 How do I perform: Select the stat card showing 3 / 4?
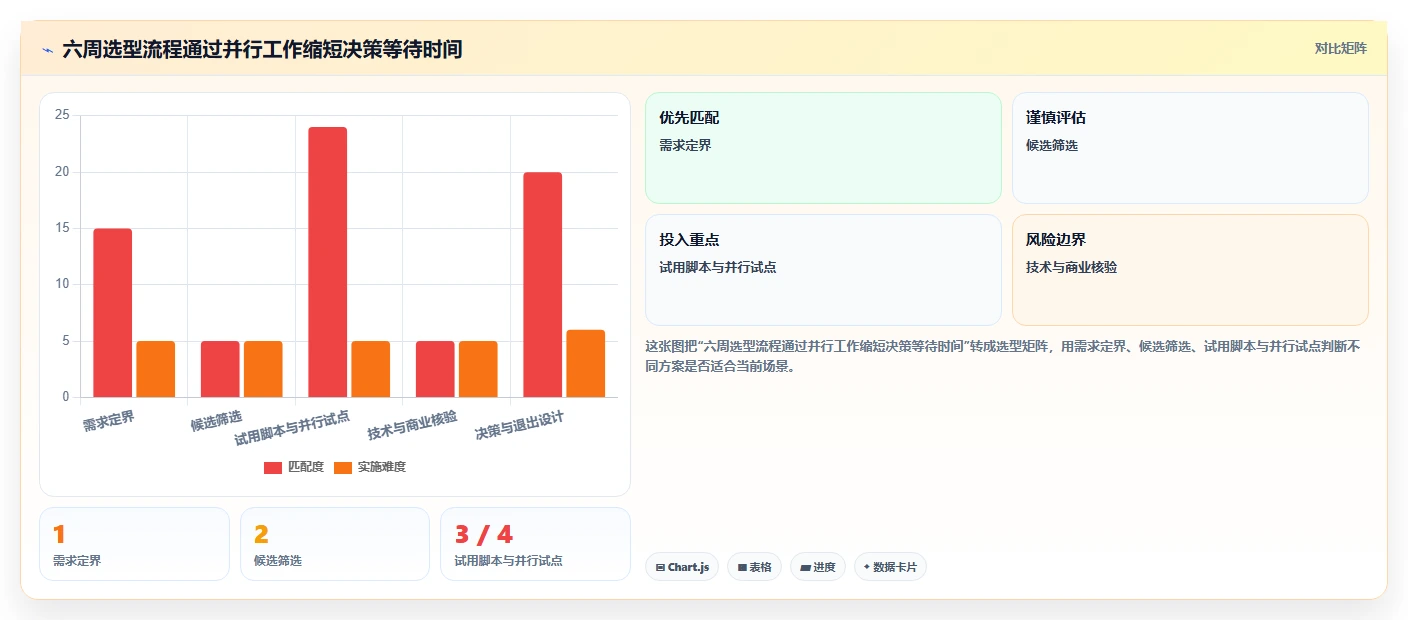(x=535, y=544)
